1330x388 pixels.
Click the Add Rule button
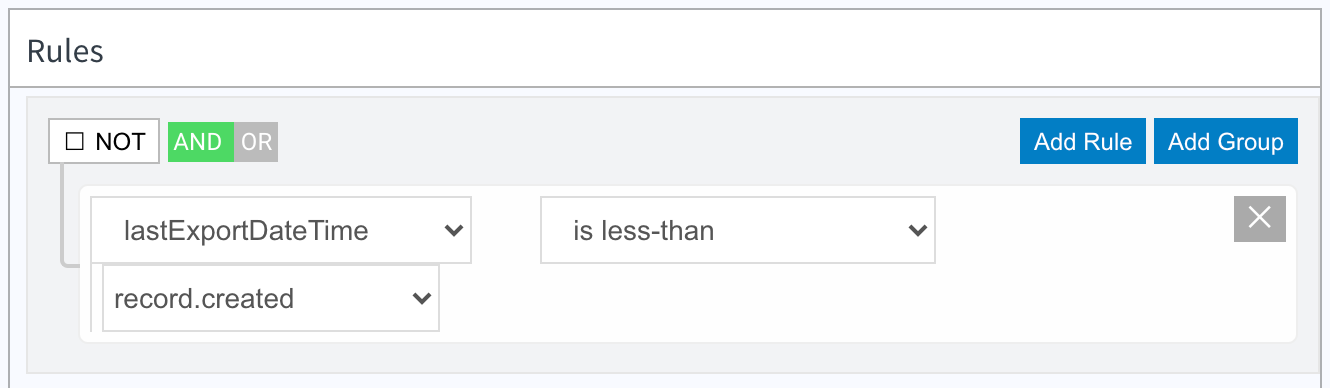tap(1083, 142)
